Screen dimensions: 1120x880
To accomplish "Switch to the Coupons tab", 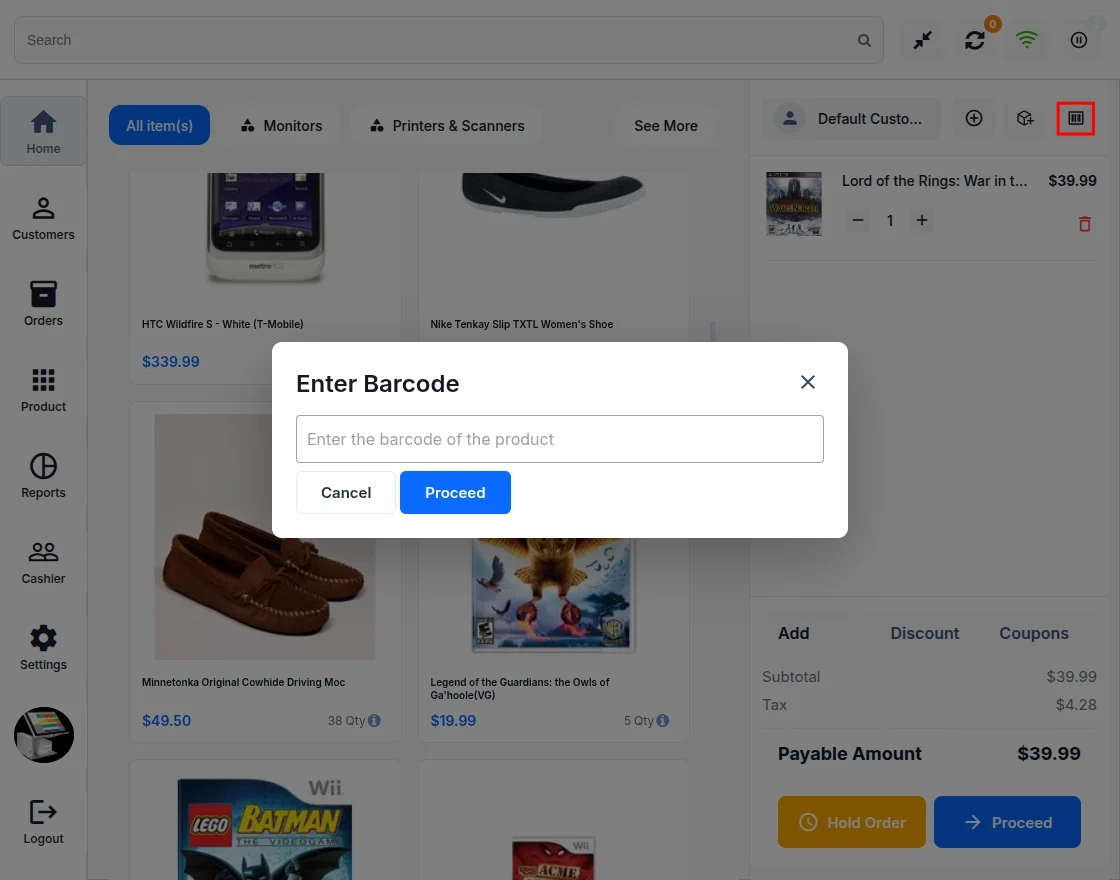I will click(1034, 633).
